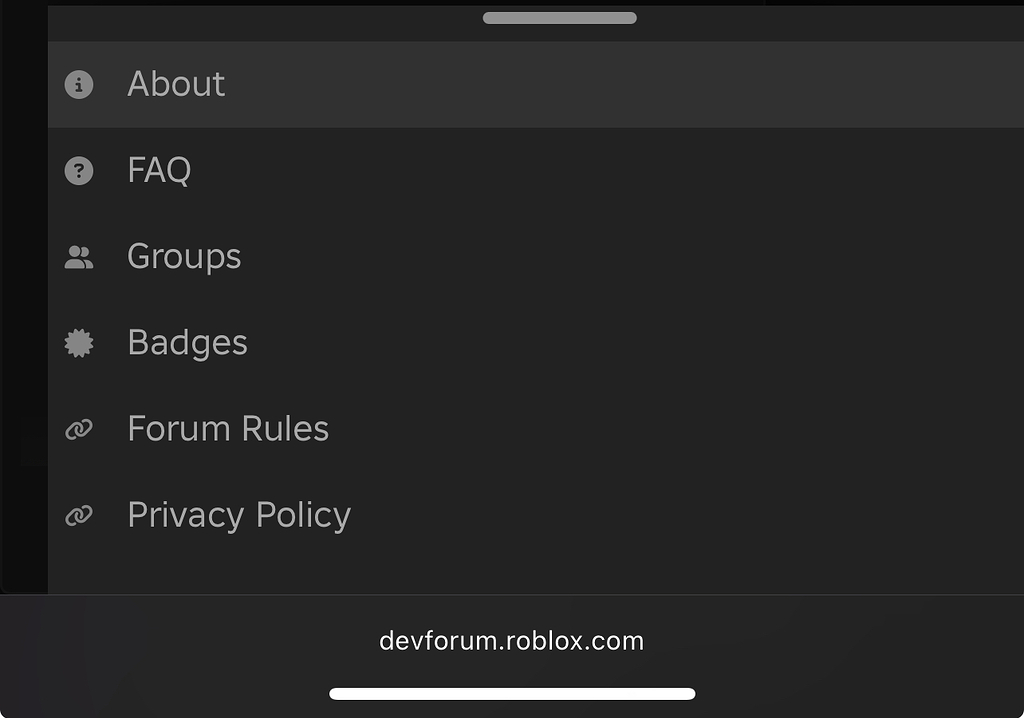Image resolution: width=1024 pixels, height=718 pixels.
Task: Select the link icon next to Forum Rules
Action: tap(79, 428)
